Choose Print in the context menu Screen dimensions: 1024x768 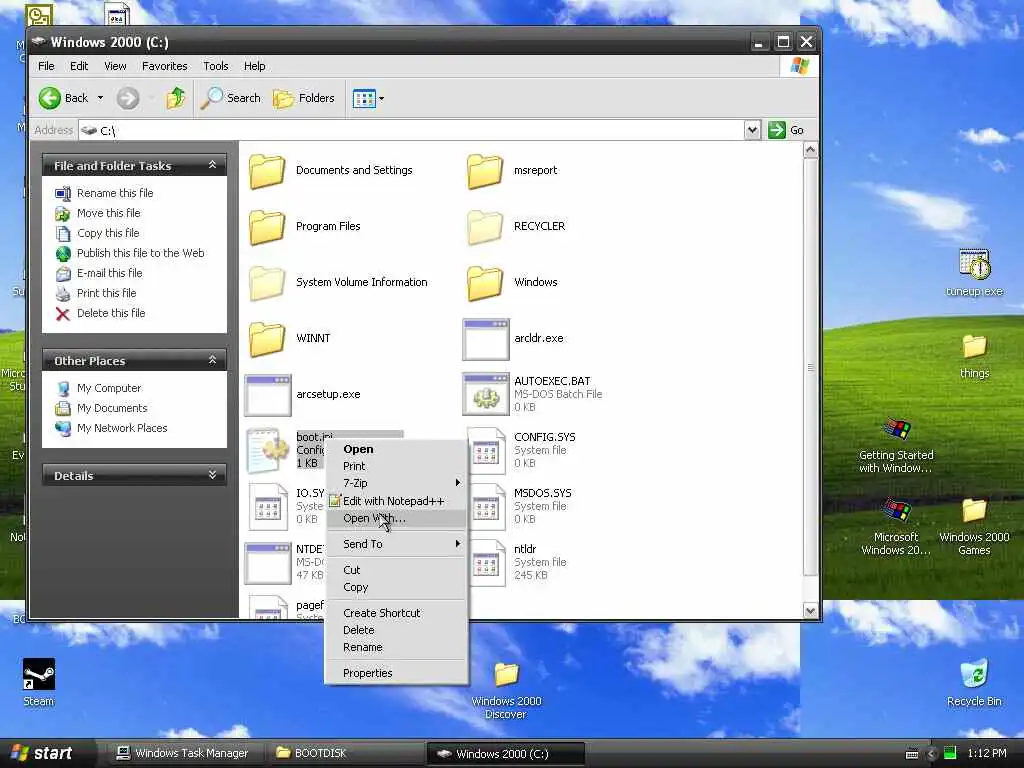tap(396, 466)
